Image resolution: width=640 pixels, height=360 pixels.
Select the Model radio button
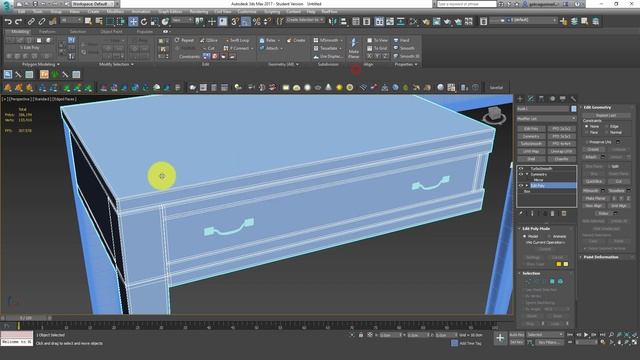click(x=524, y=236)
